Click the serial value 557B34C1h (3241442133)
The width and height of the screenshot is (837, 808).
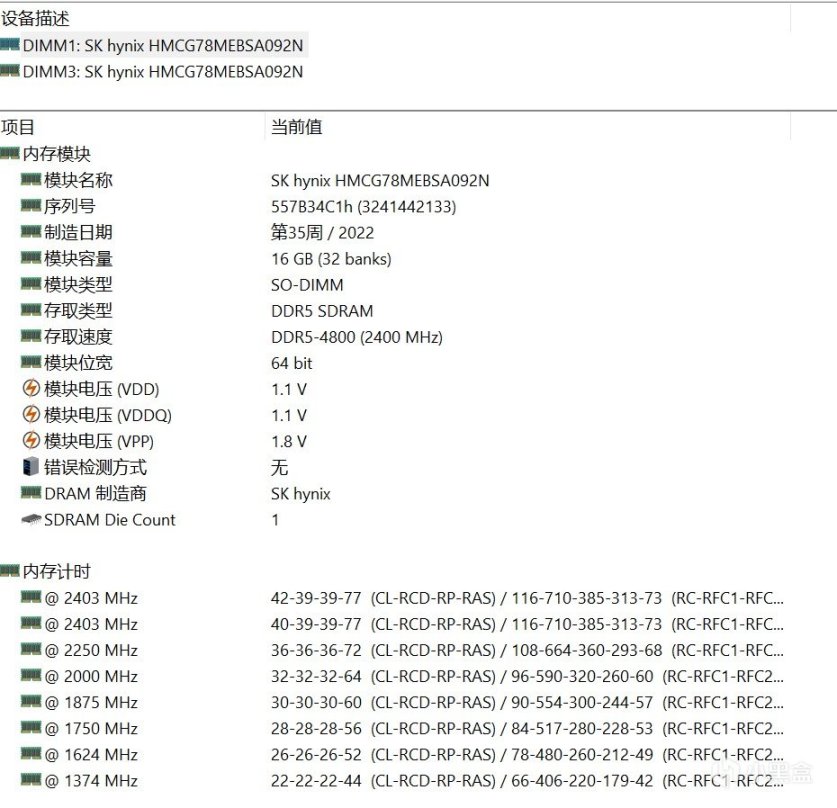click(x=364, y=207)
